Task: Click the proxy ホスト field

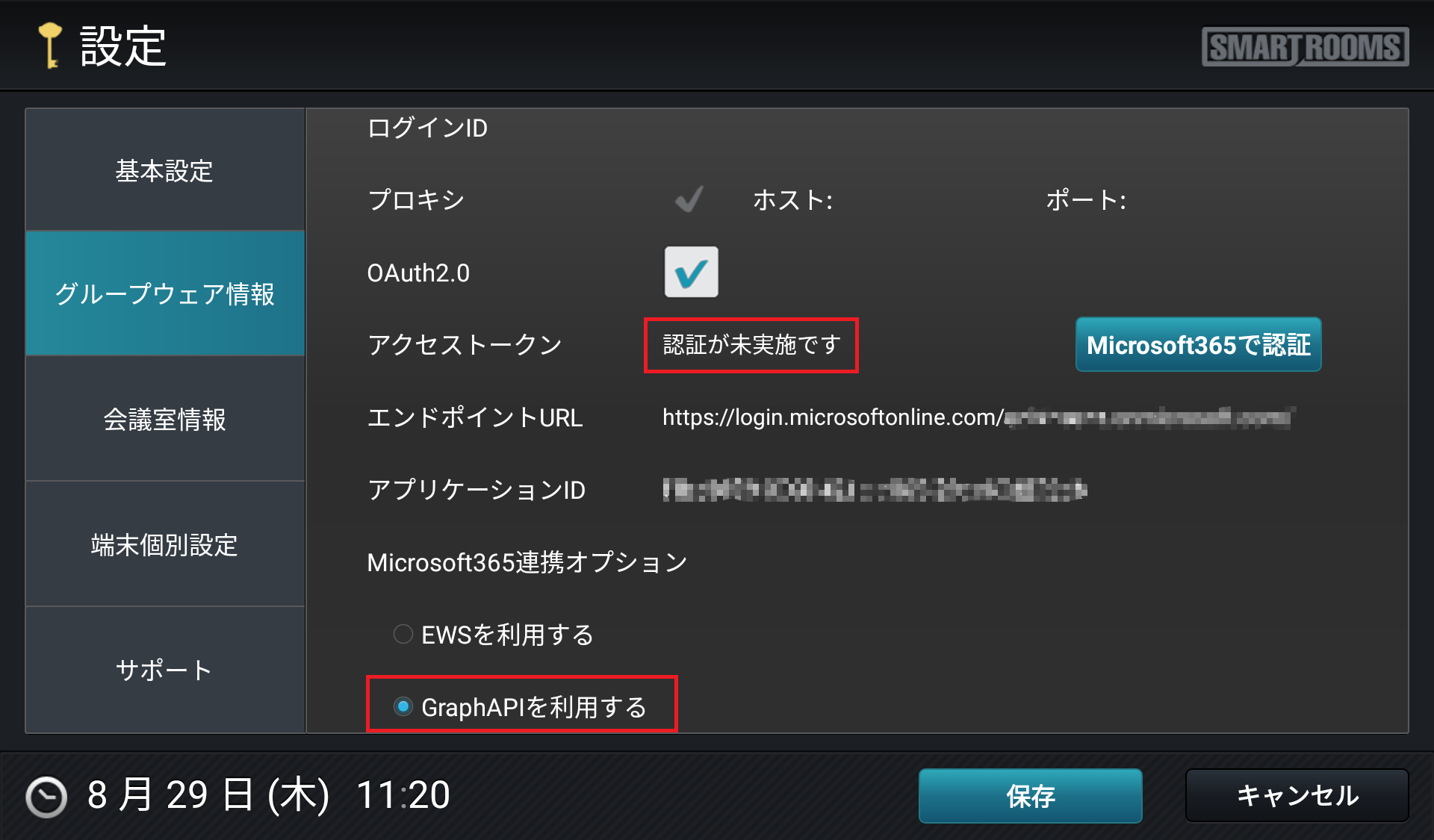Action: click(934, 199)
